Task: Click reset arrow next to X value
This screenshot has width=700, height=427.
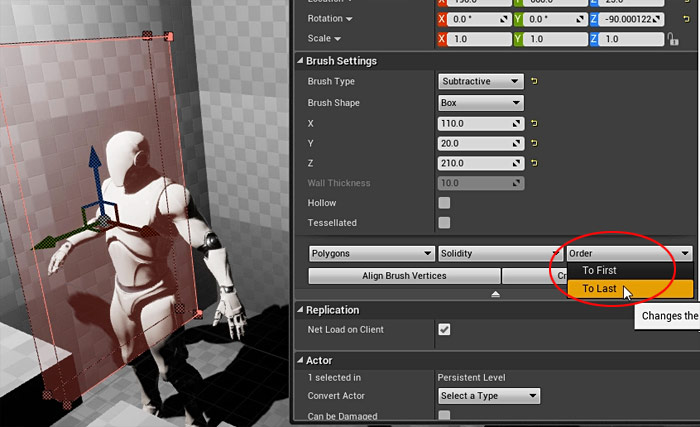Action: click(x=534, y=123)
